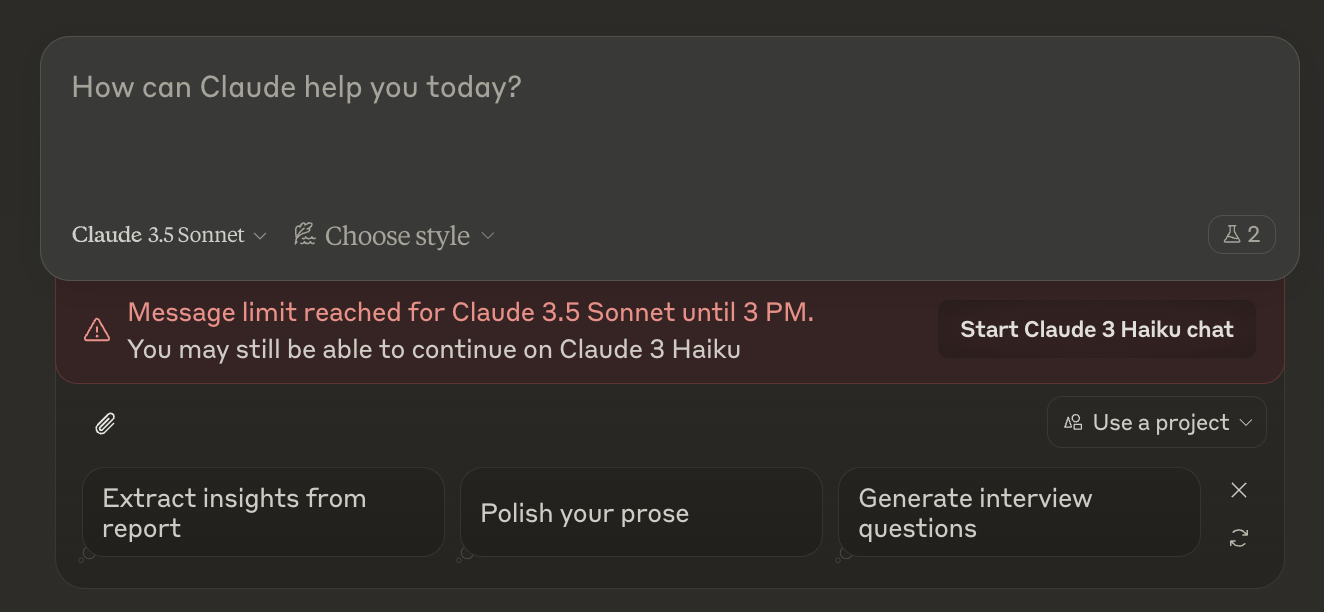Click the flask icon showing 2
The height and width of the screenshot is (612, 1324).
click(x=1241, y=235)
